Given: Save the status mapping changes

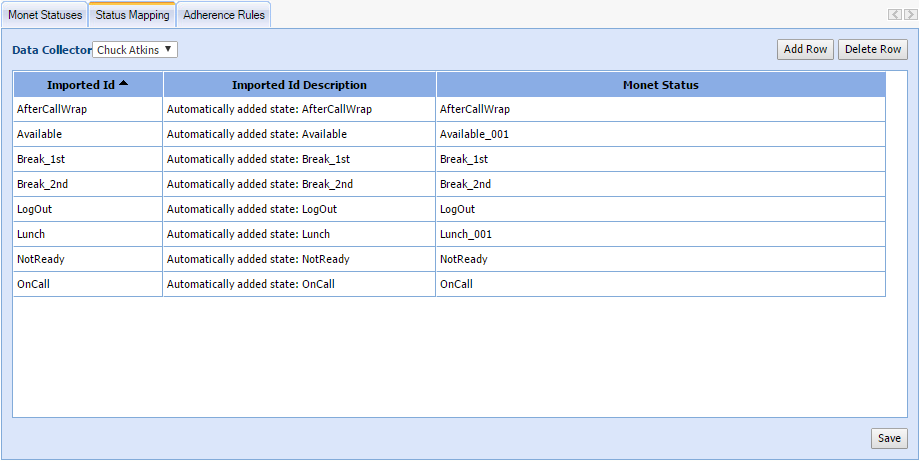Looking at the screenshot, I should 889,438.
